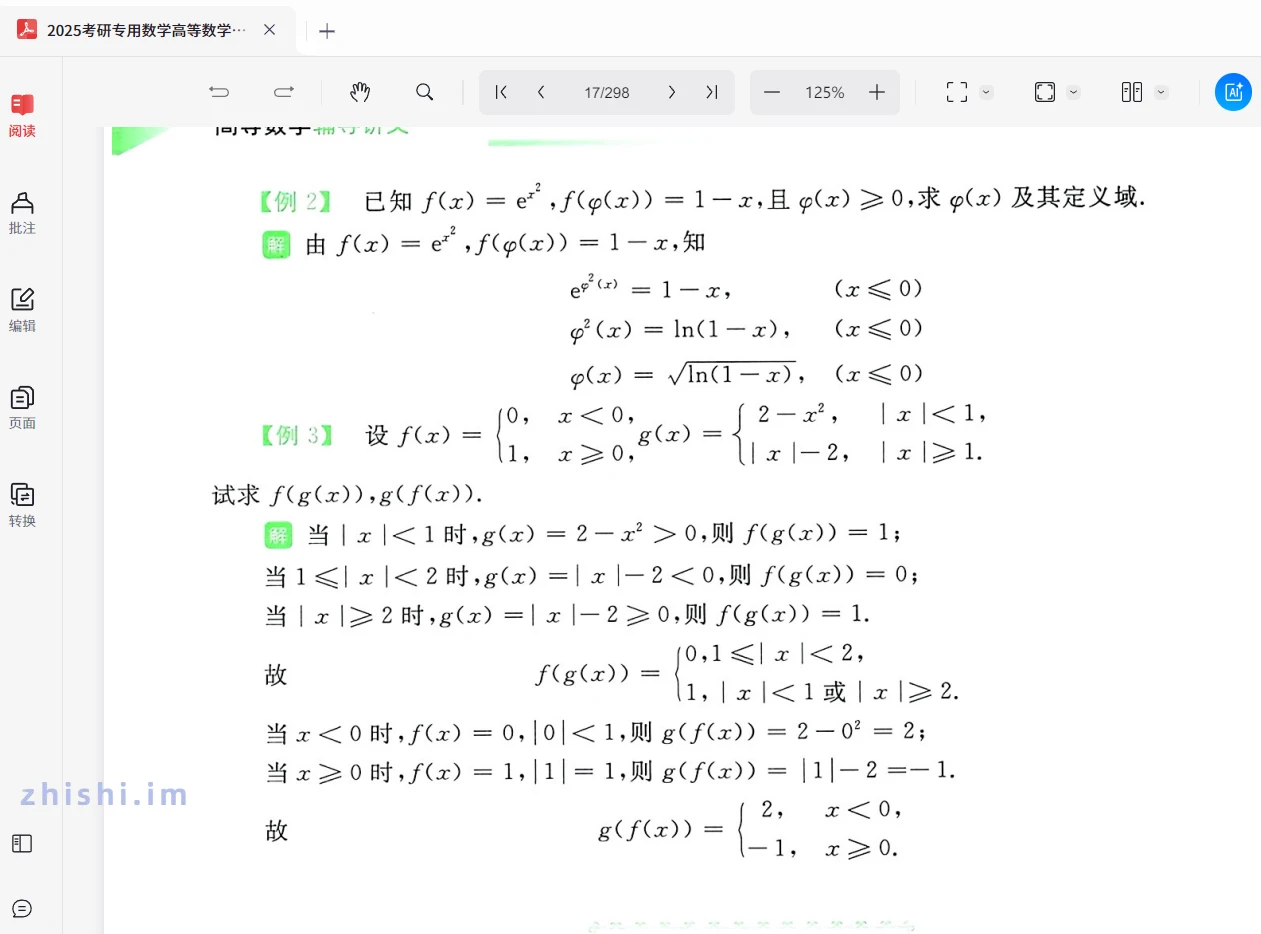Jump to the last page
Viewport: 1261px width, 934px height.
click(x=712, y=92)
